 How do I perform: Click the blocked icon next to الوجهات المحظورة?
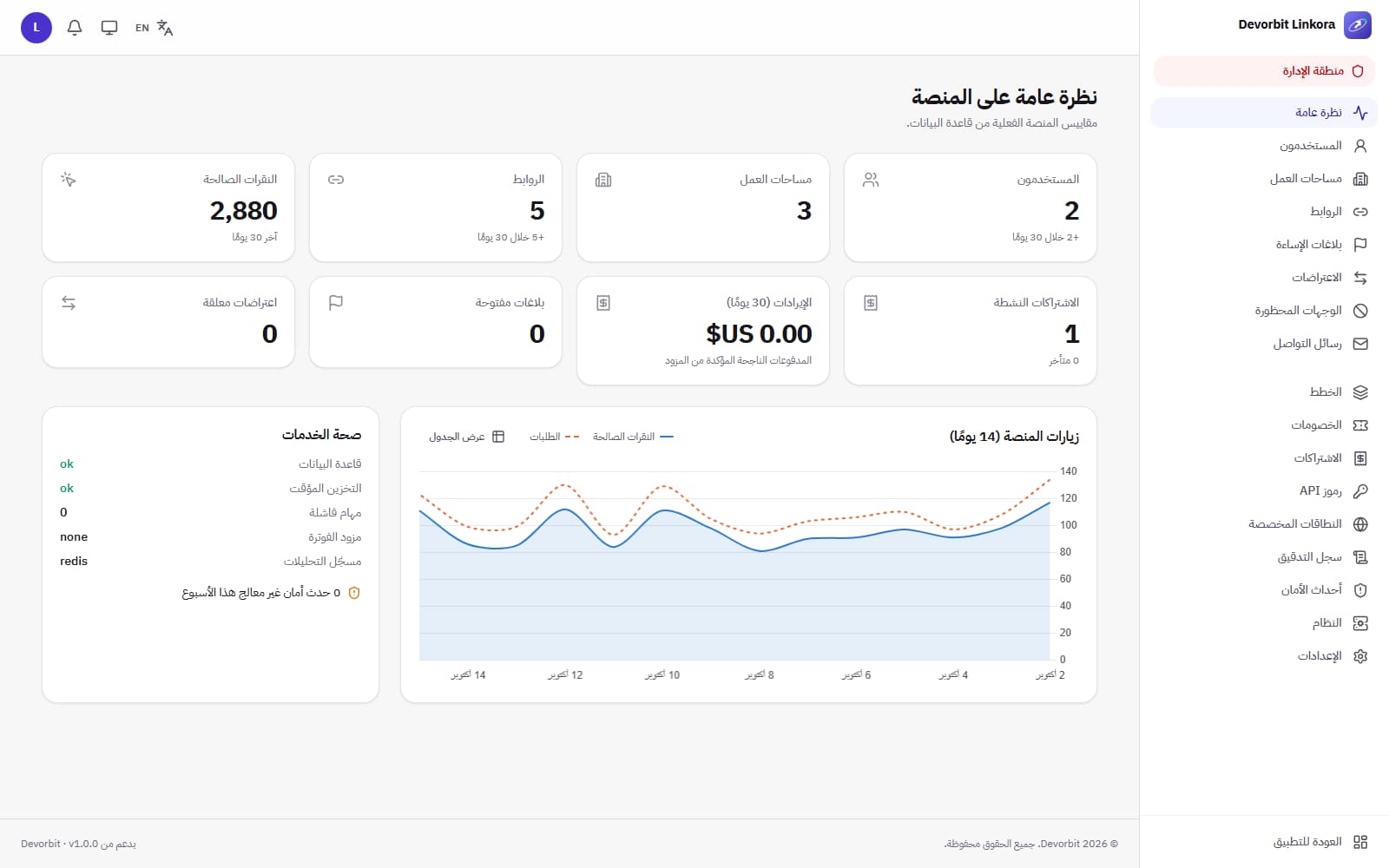[1360, 311]
